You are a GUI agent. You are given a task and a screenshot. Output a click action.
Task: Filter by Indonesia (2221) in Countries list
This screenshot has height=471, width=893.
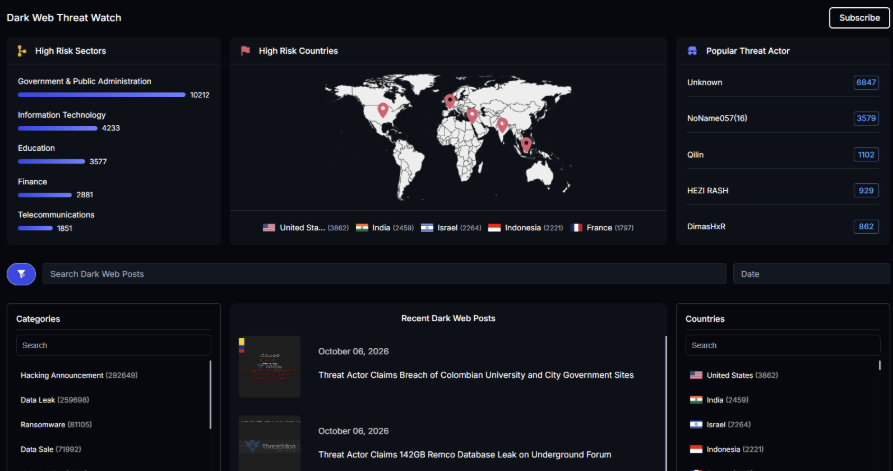point(735,449)
